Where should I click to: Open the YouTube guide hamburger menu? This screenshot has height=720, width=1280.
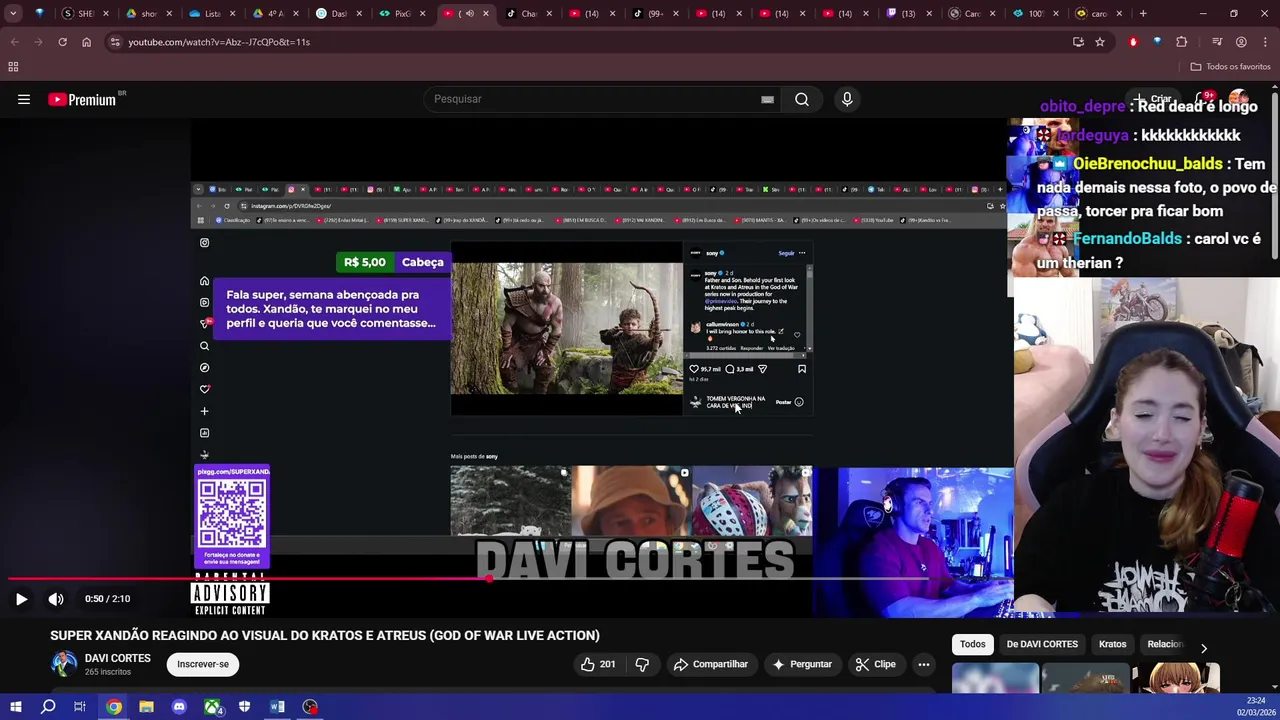click(24, 99)
